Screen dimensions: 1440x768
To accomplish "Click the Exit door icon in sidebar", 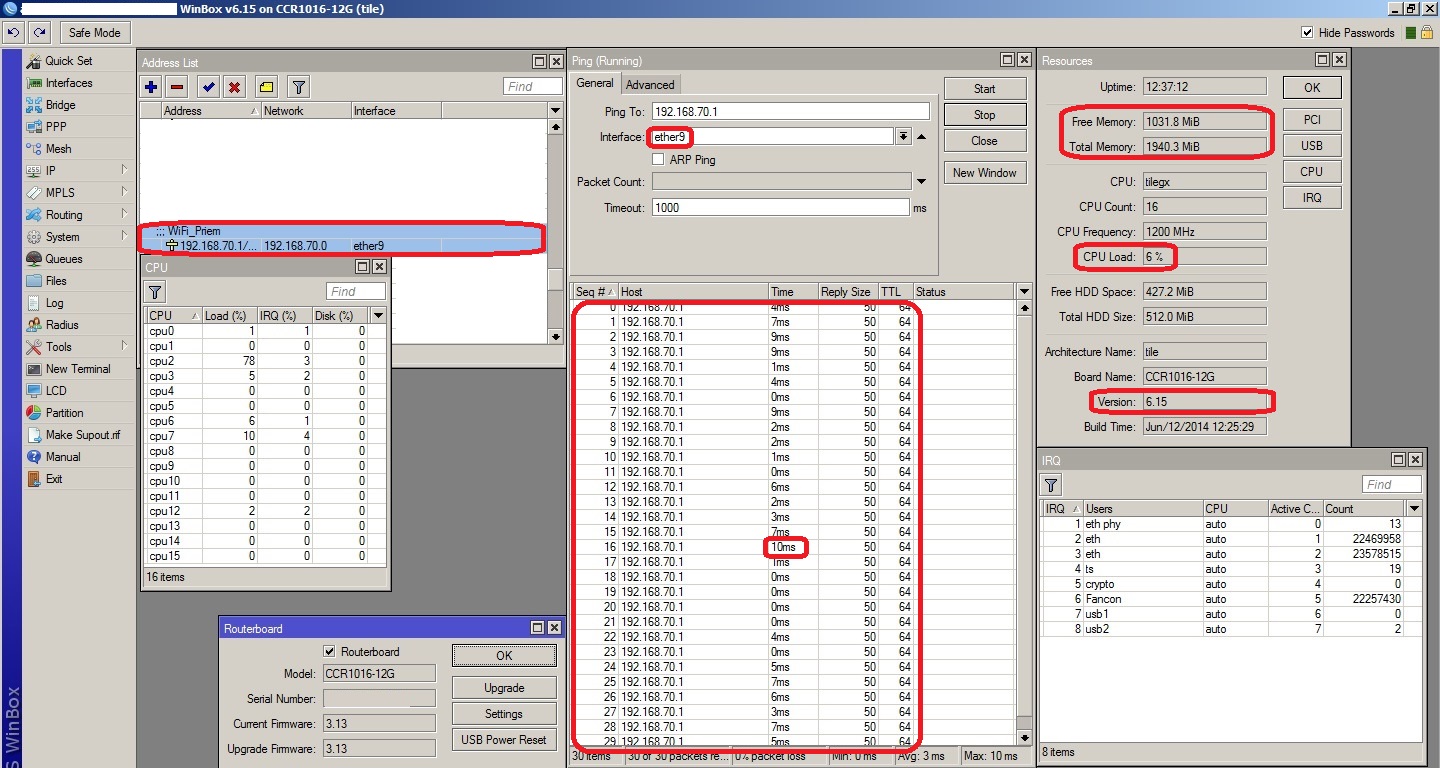I will [34, 479].
